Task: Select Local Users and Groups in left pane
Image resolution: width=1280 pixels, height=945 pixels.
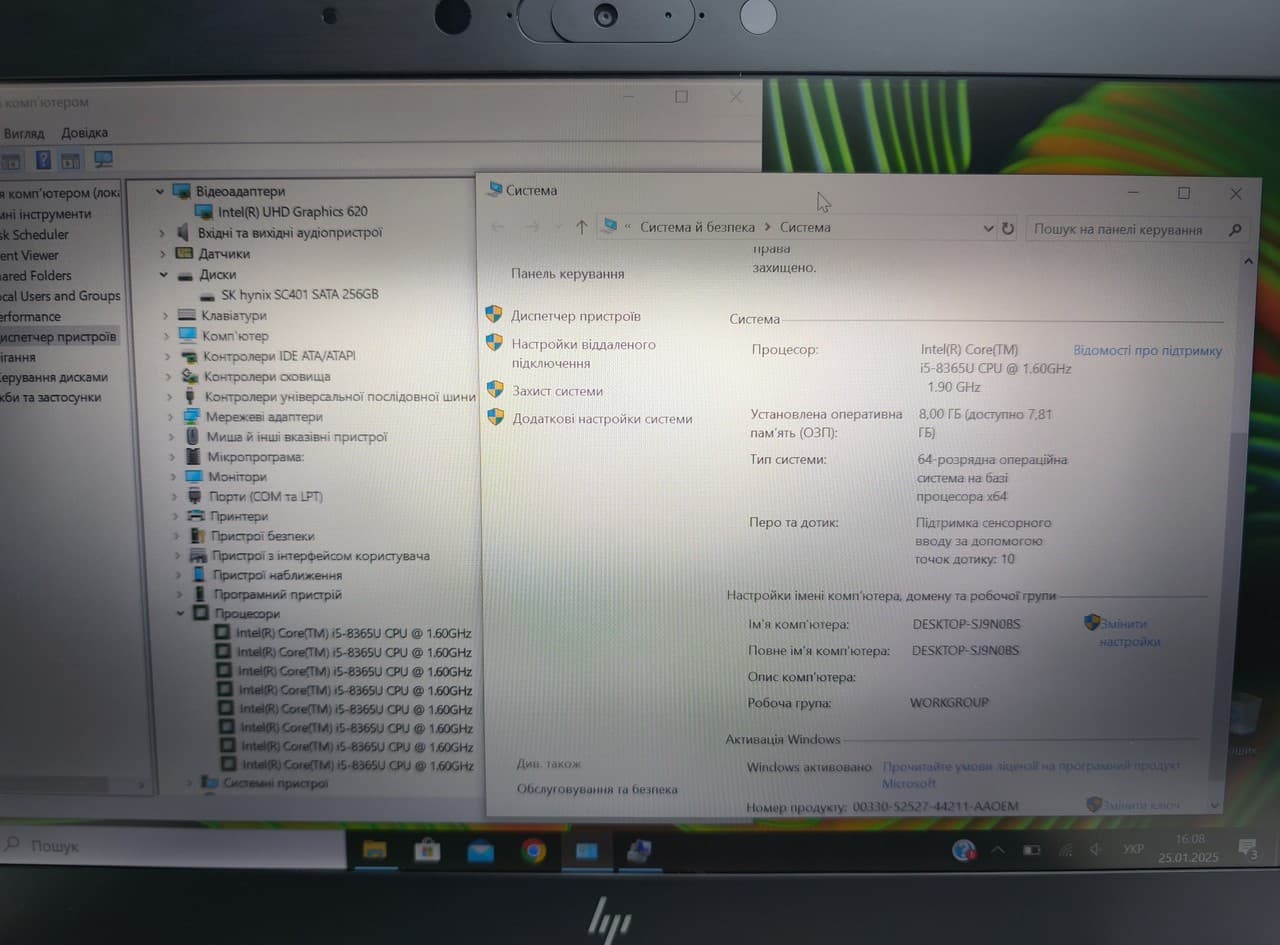Action: (60, 296)
